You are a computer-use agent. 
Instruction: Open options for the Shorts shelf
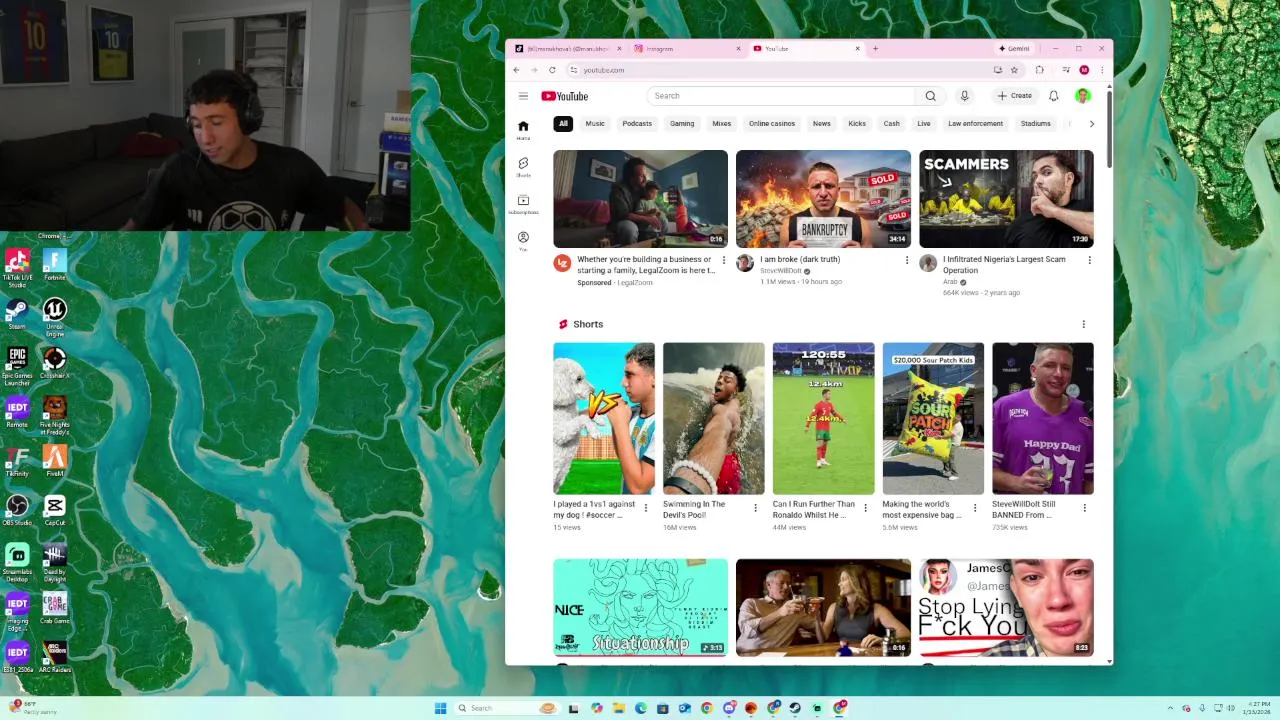pos(1083,324)
